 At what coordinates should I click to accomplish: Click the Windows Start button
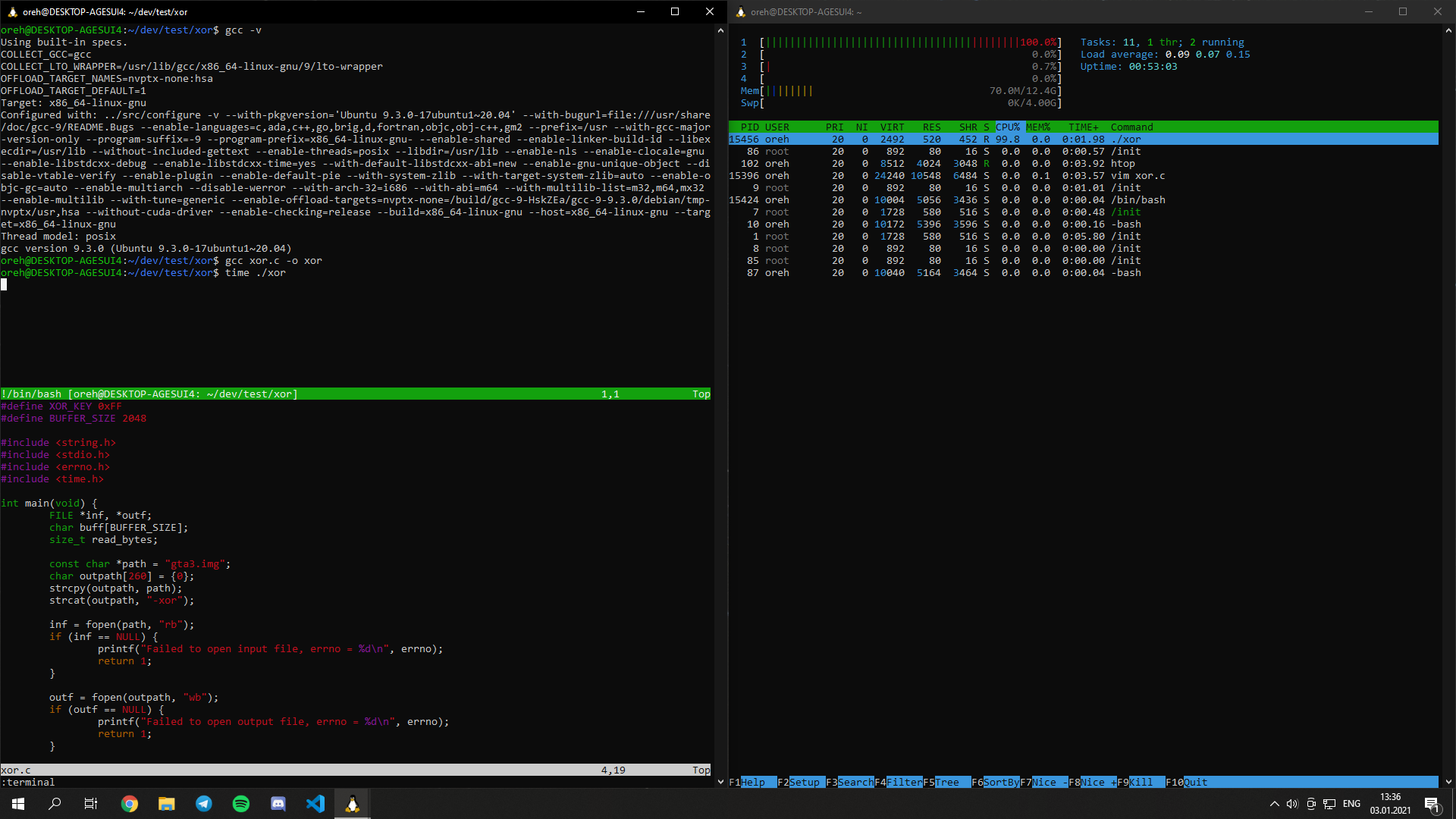click(x=18, y=804)
